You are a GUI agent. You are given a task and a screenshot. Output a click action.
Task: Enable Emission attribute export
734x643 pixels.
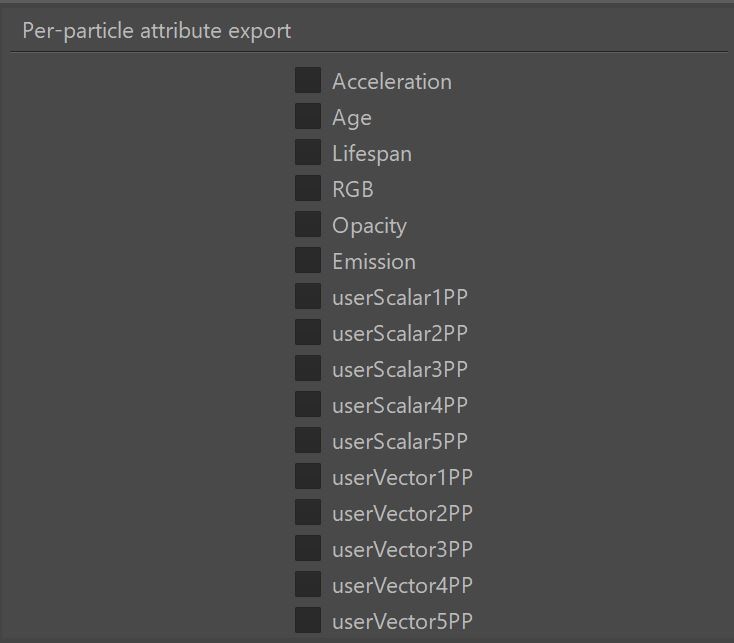(308, 260)
